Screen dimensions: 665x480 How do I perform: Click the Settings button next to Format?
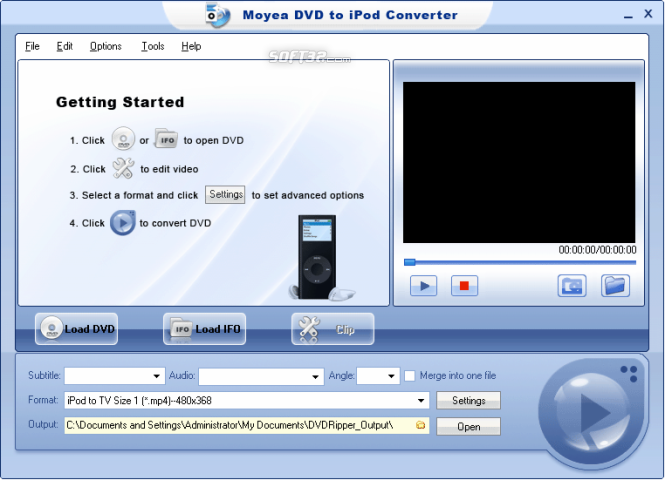(468, 401)
